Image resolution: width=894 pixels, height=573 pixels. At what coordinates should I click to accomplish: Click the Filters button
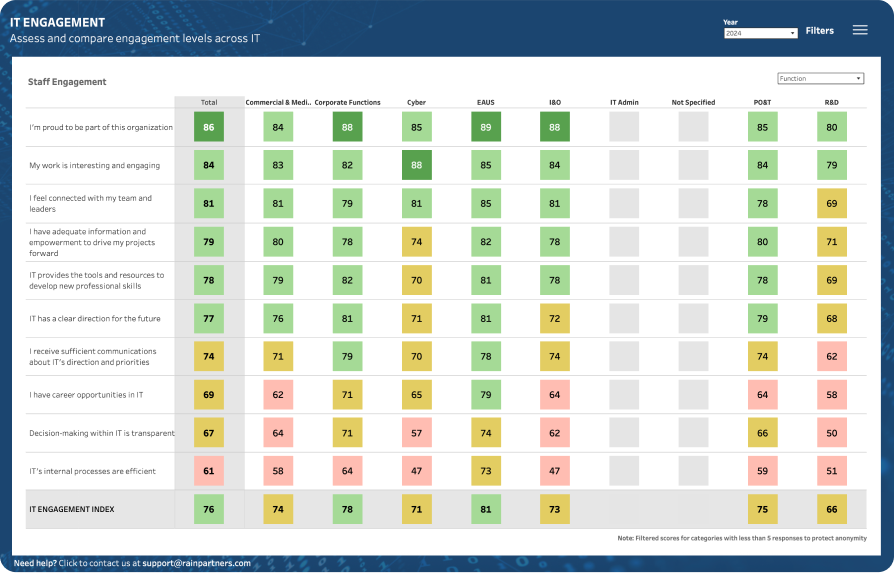(x=819, y=31)
